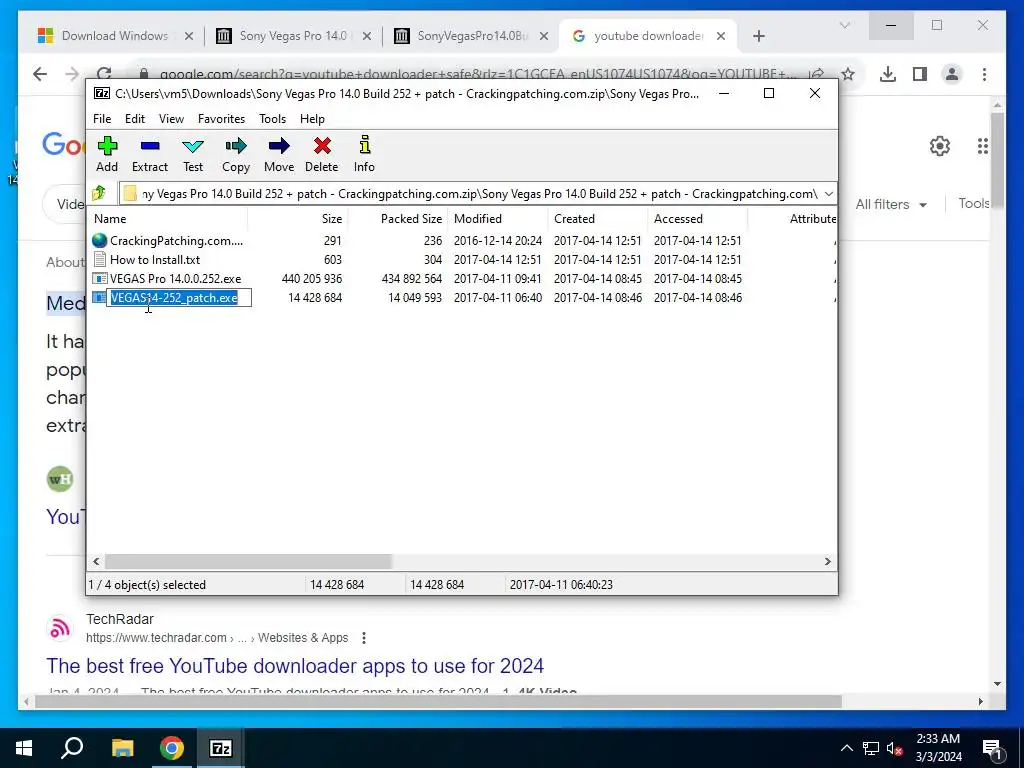
Task: Open the Favorites menu
Action: click(221, 119)
